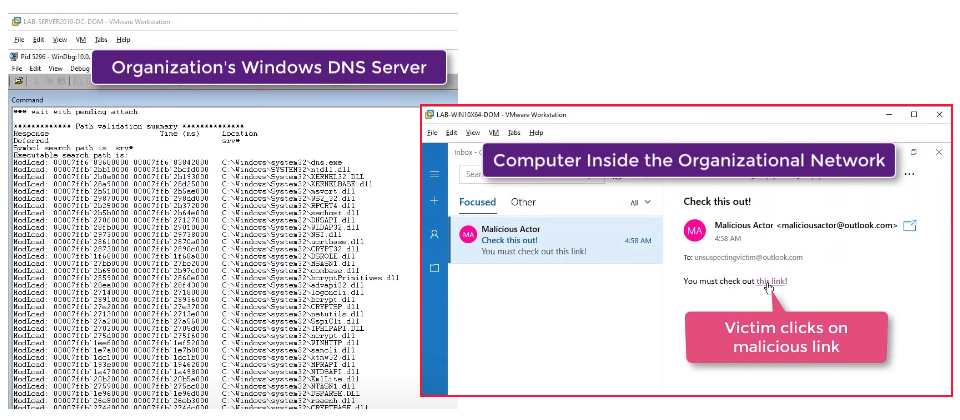Click 'this link!' in the email body
Viewport: 960px width, 420px height.
(772, 281)
